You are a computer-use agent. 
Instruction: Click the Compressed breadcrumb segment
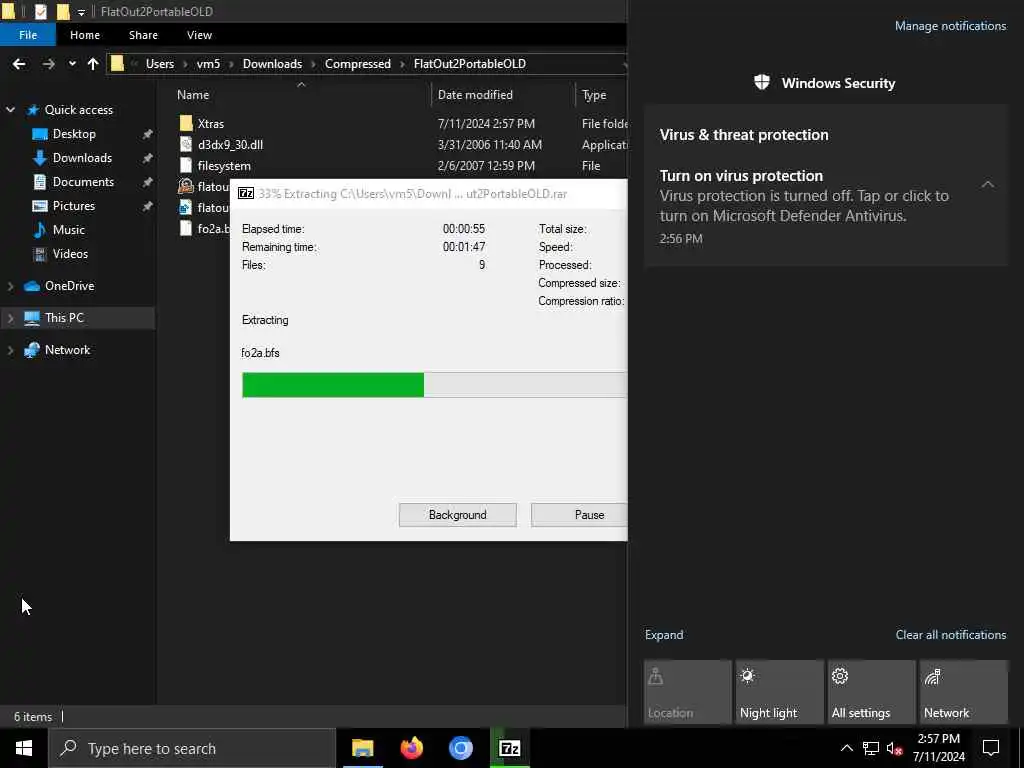pyautogui.click(x=358, y=64)
